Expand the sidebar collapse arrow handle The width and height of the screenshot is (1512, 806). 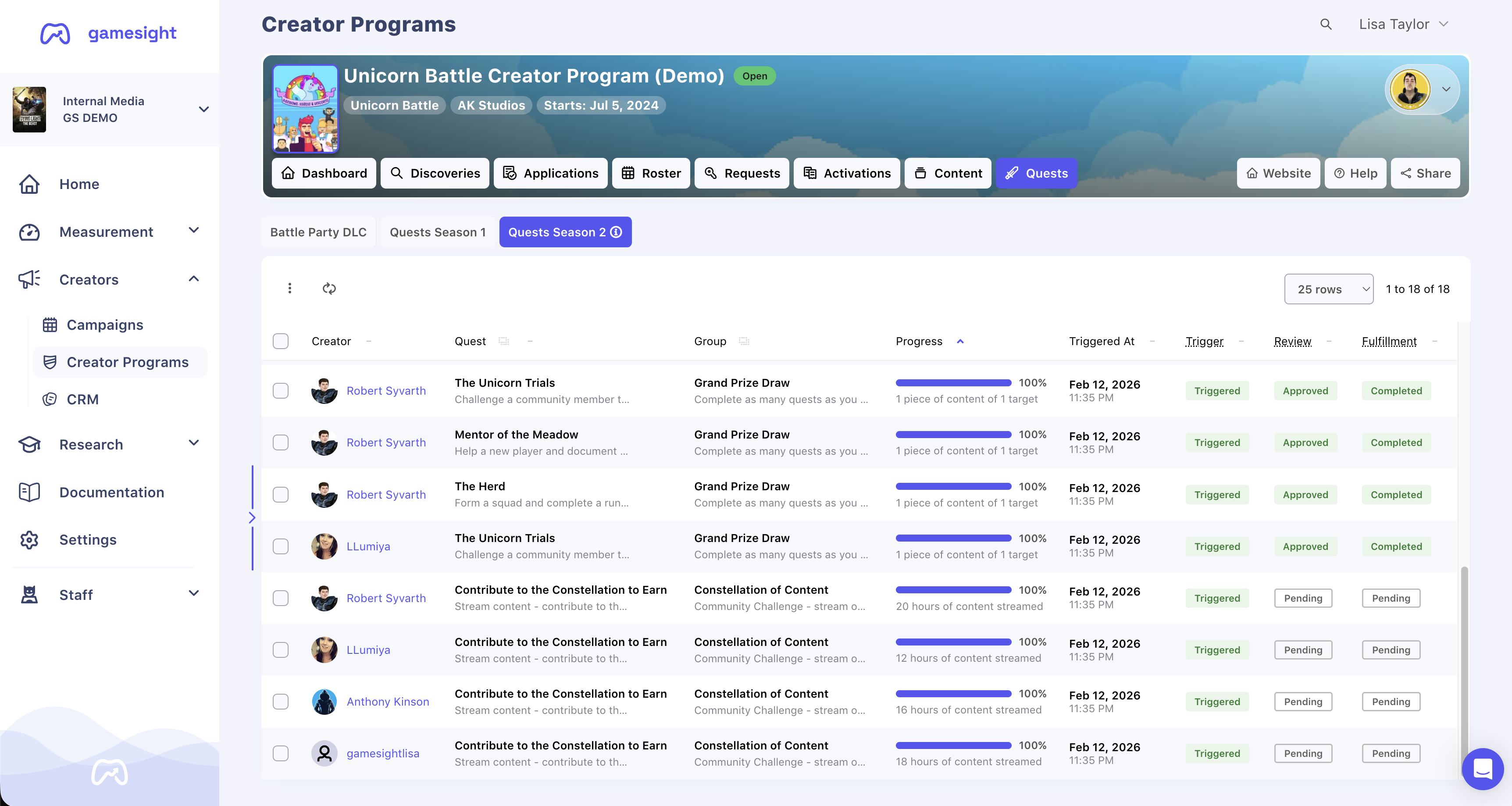tap(252, 517)
